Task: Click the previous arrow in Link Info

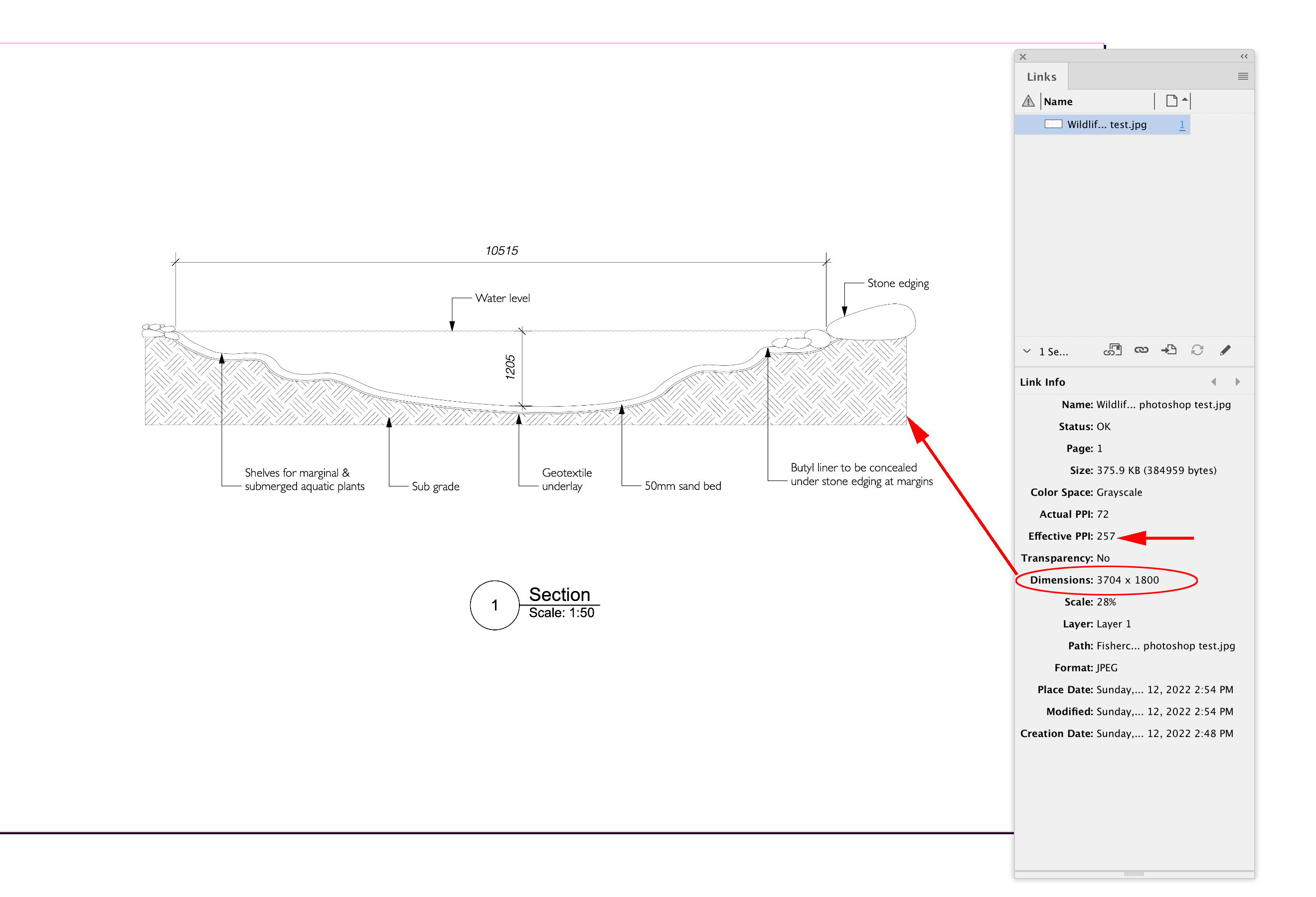Action: click(x=1214, y=381)
